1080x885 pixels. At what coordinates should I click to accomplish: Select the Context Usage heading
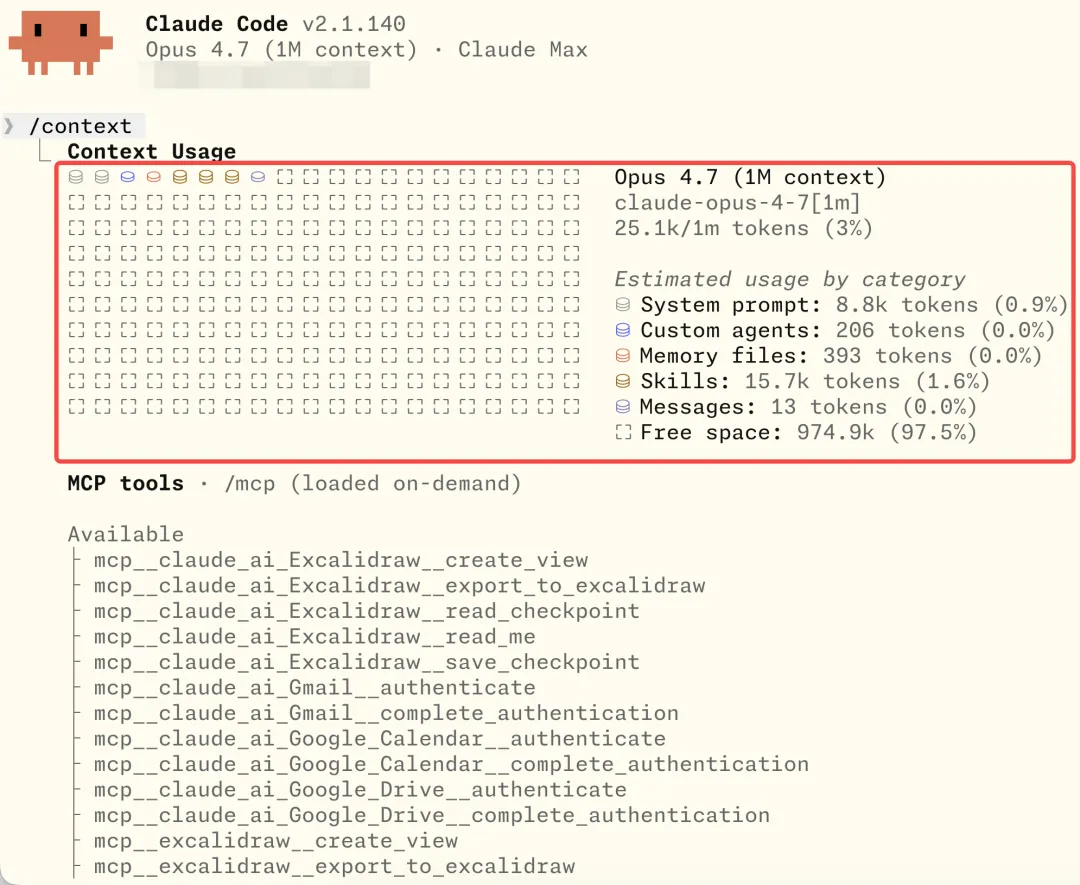coord(152,152)
